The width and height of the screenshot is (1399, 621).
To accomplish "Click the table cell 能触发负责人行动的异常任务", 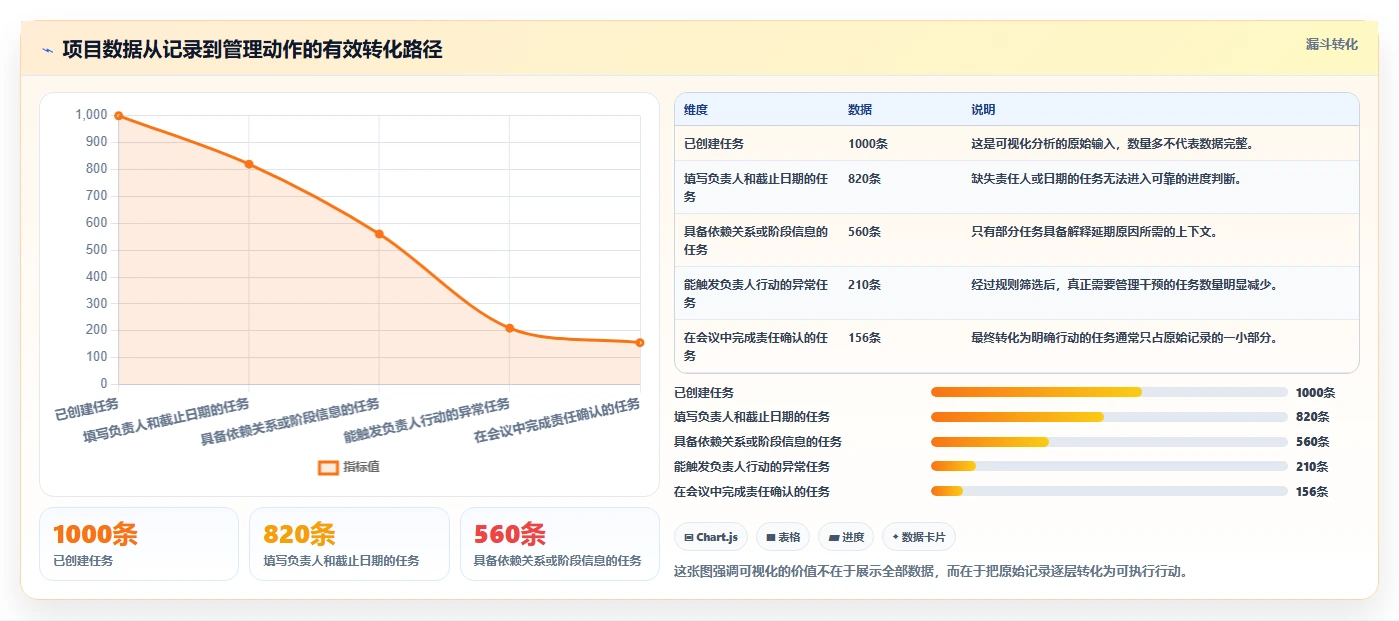I will click(756, 293).
